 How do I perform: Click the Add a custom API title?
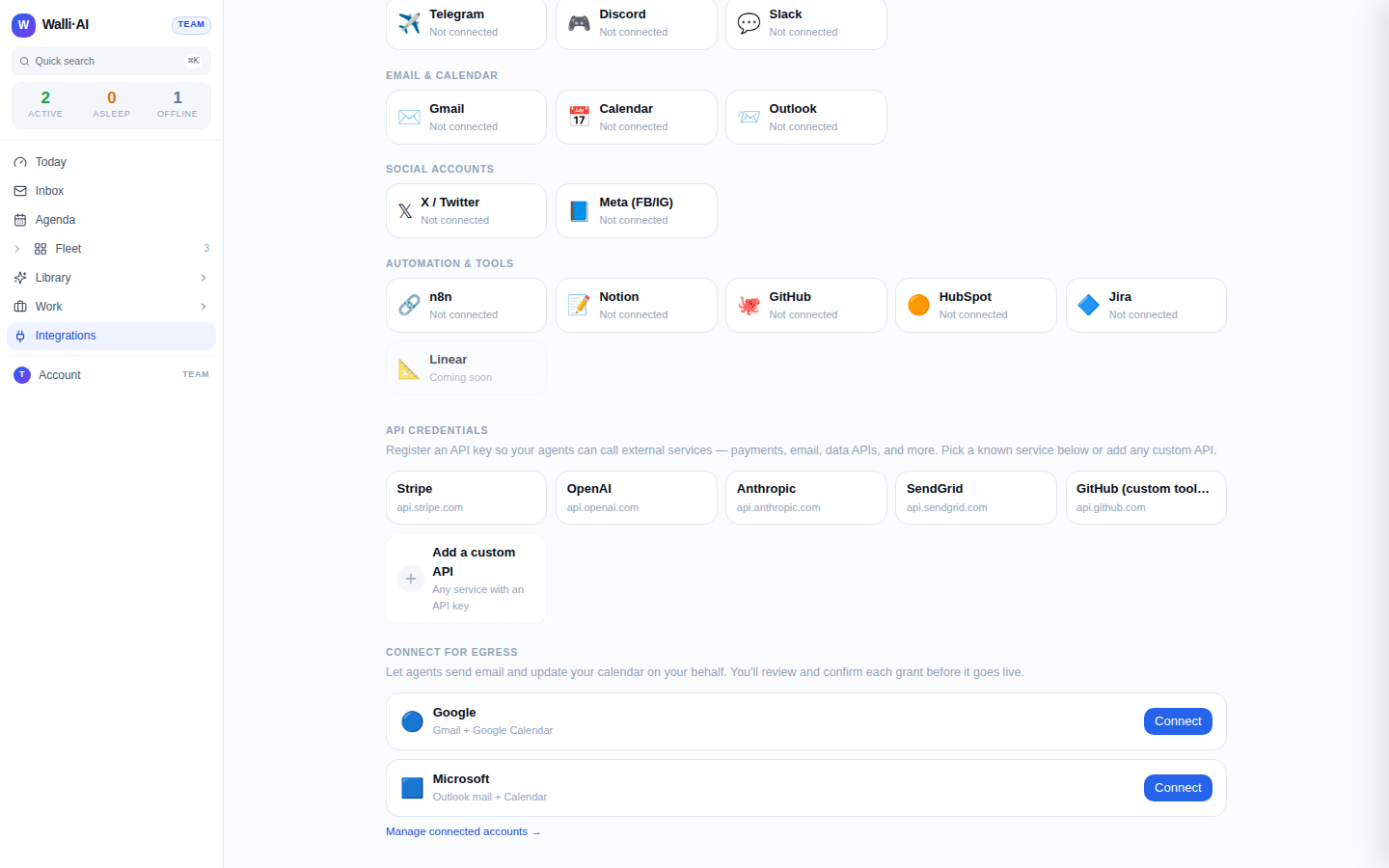tap(474, 562)
